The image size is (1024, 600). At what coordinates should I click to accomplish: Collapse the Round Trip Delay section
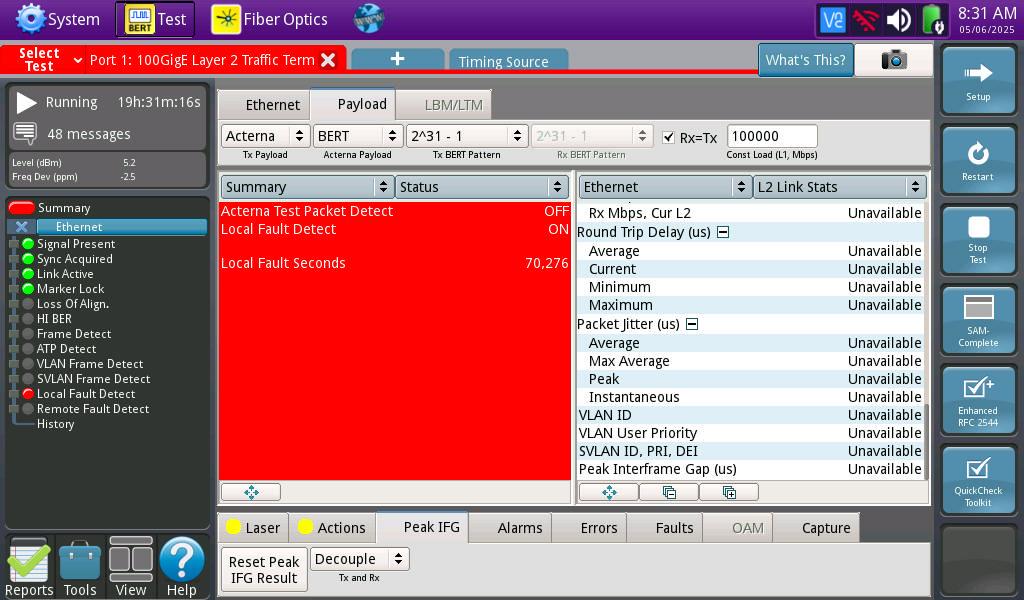pos(723,232)
